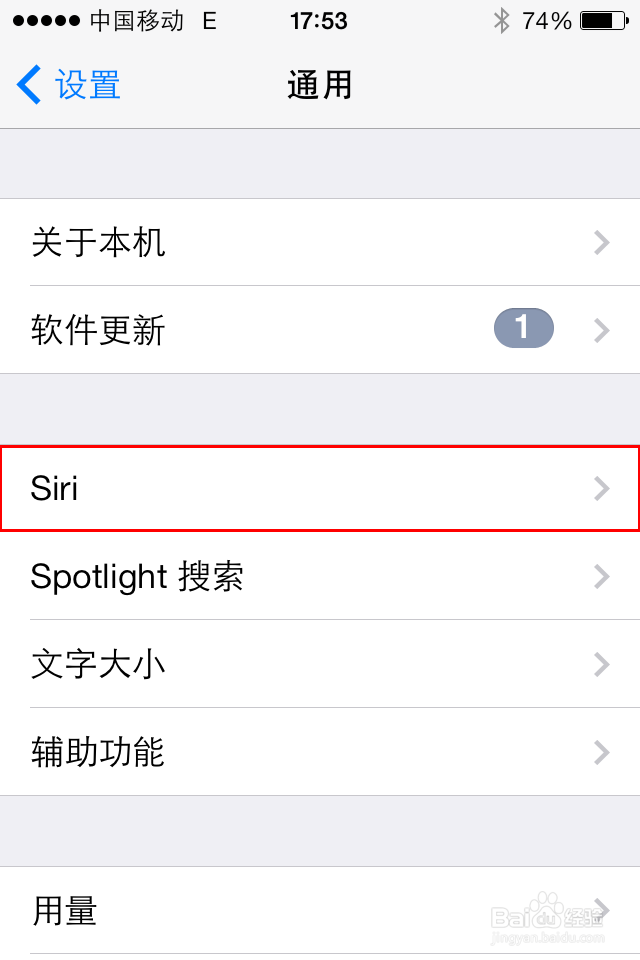Tap the 17:53 clock in status bar
This screenshot has height=960, width=640.
(x=318, y=21)
